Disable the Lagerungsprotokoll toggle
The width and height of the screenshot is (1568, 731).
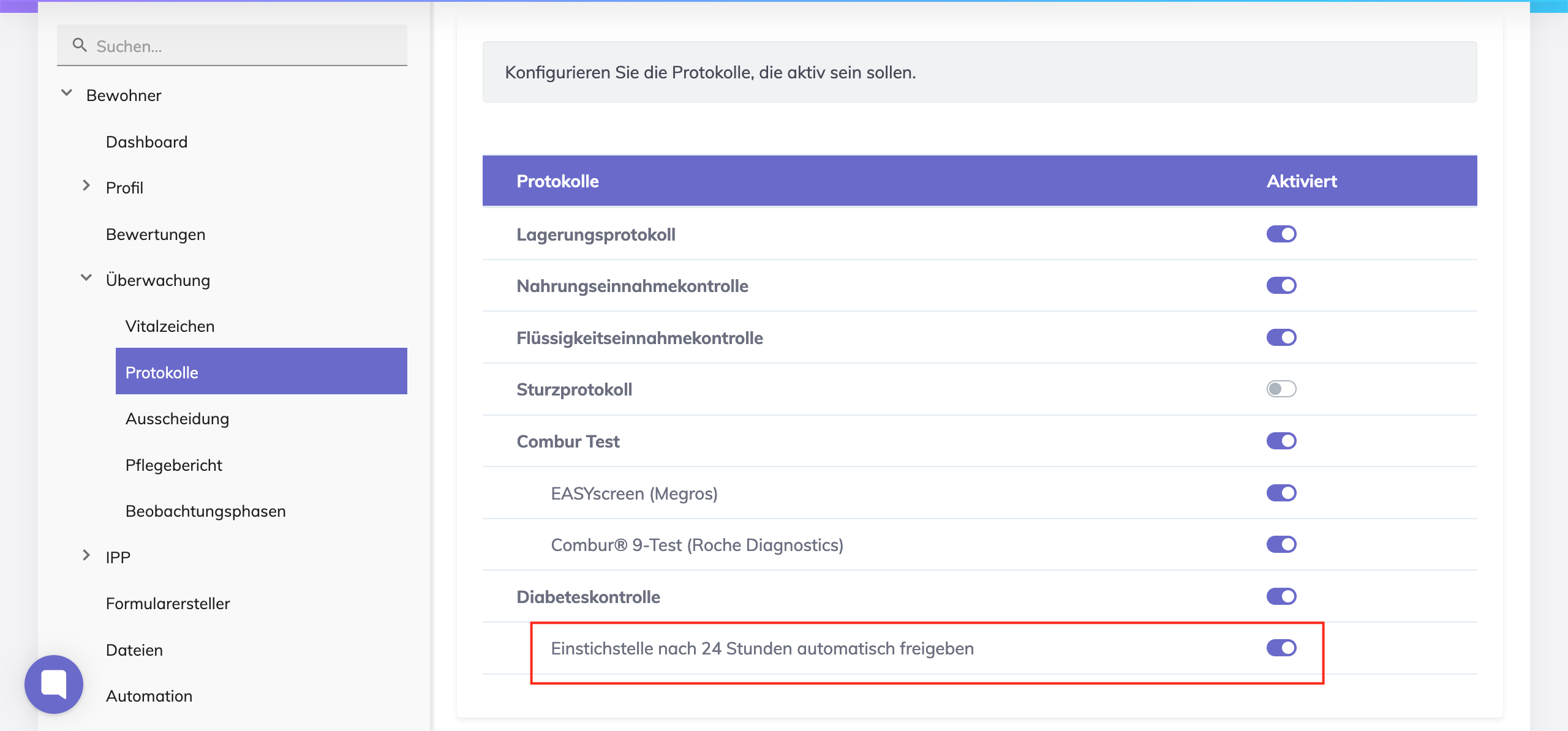[x=1281, y=234]
